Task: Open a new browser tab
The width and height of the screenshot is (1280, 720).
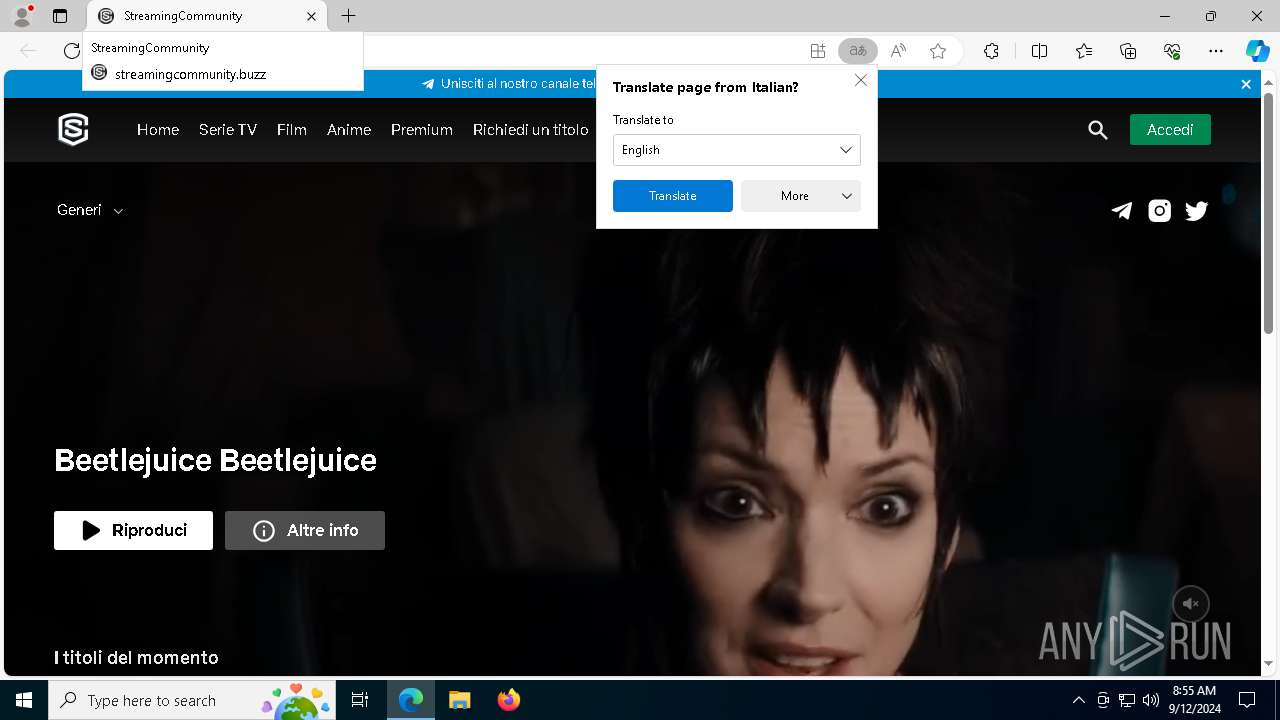Action: tap(348, 16)
